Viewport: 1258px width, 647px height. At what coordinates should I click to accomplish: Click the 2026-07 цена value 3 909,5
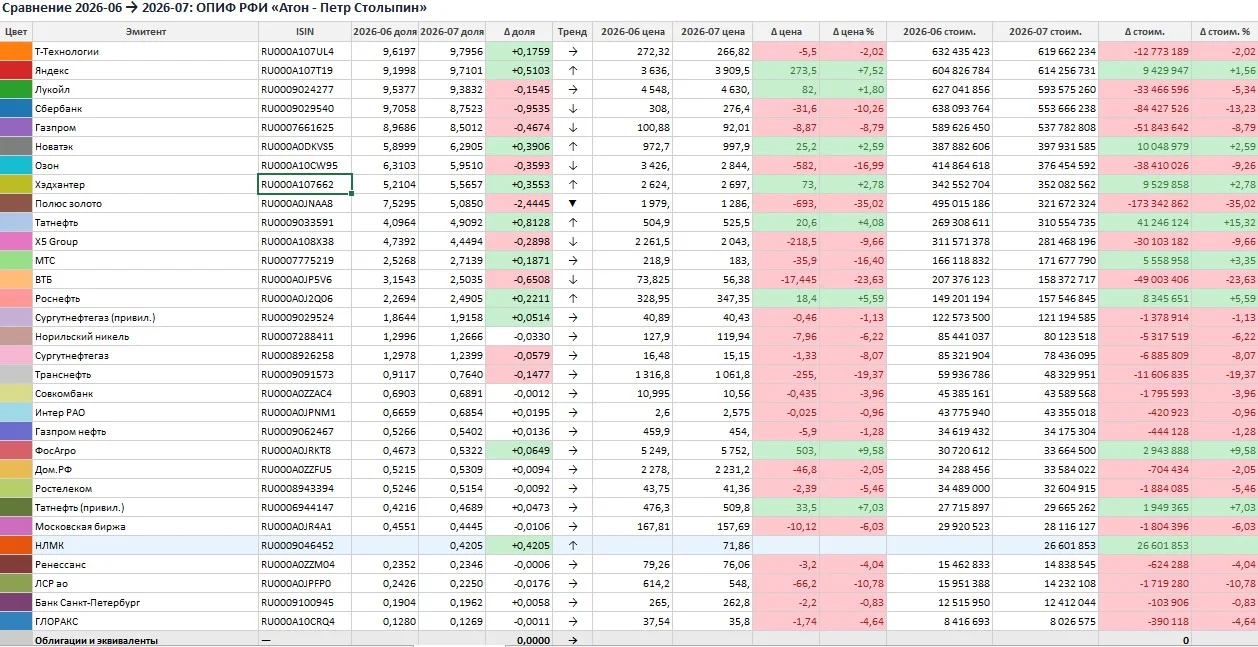[713, 70]
